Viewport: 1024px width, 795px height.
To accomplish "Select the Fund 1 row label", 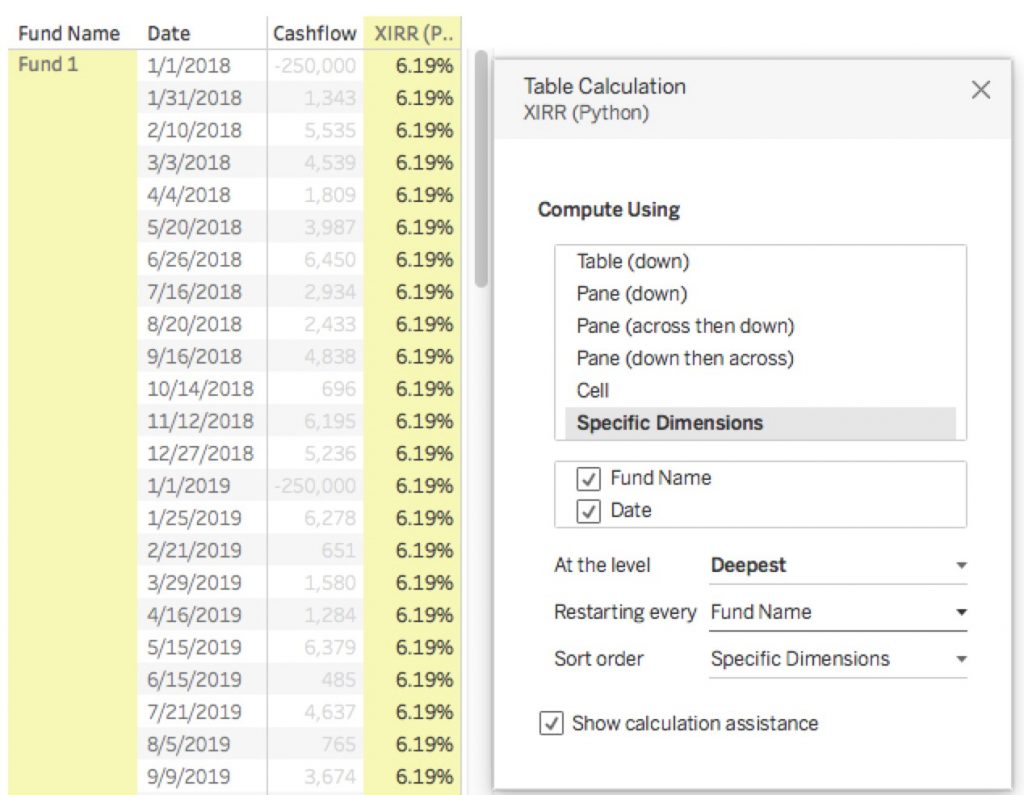I will tap(48, 66).
